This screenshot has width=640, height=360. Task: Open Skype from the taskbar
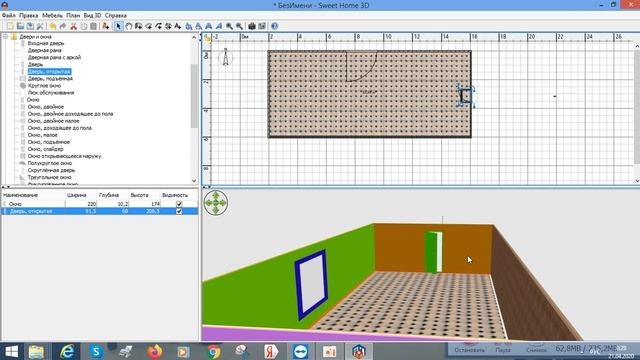pos(96,351)
